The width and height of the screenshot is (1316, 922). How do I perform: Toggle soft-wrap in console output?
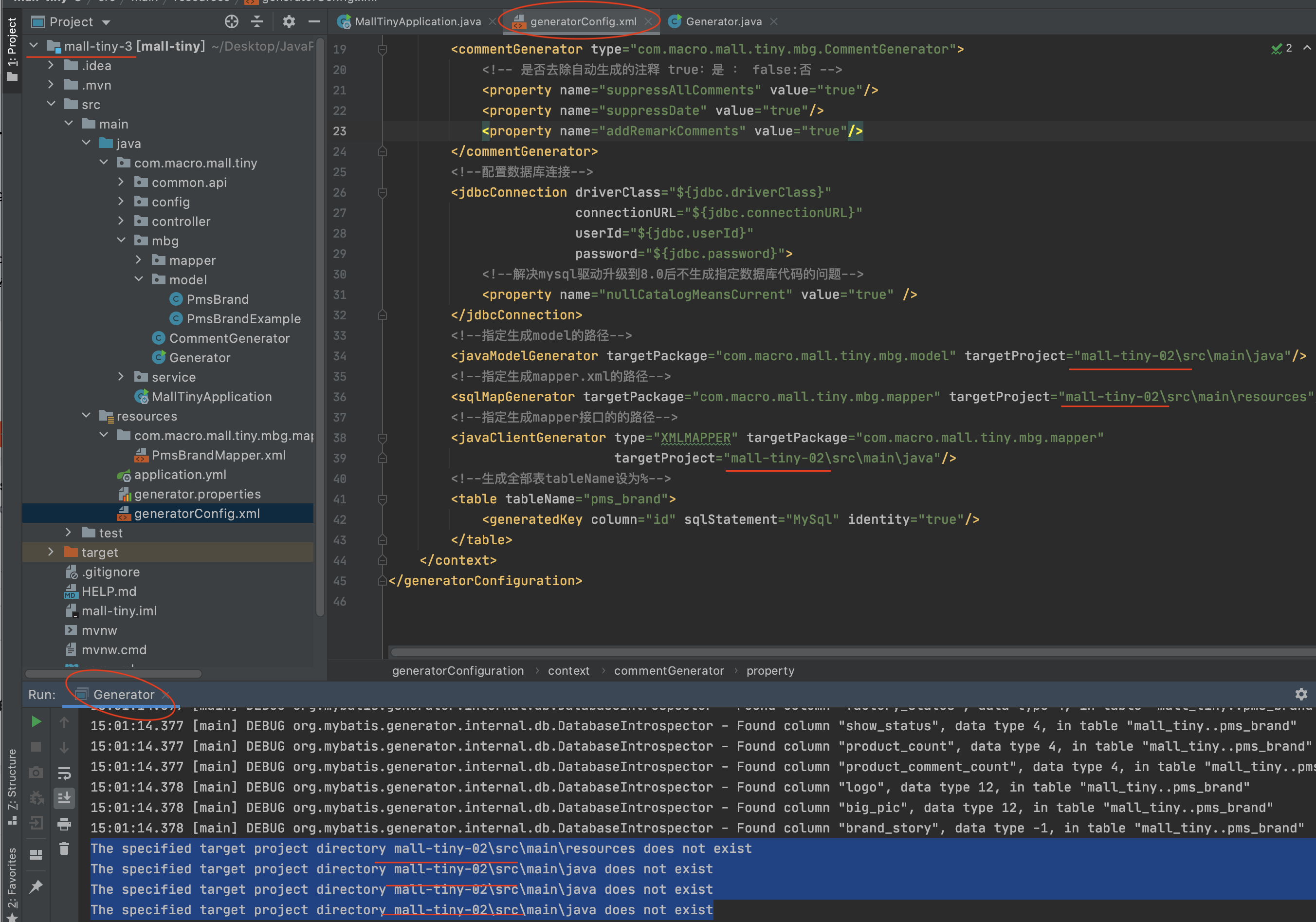click(64, 774)
